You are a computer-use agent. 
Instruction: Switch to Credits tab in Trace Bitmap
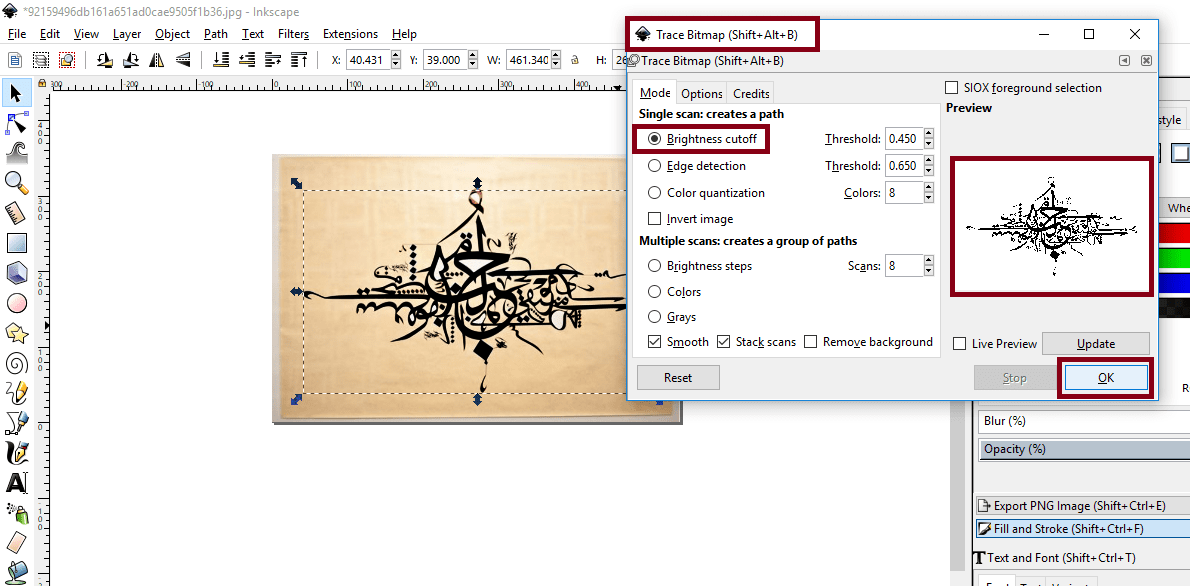click(x=751, y=93)
